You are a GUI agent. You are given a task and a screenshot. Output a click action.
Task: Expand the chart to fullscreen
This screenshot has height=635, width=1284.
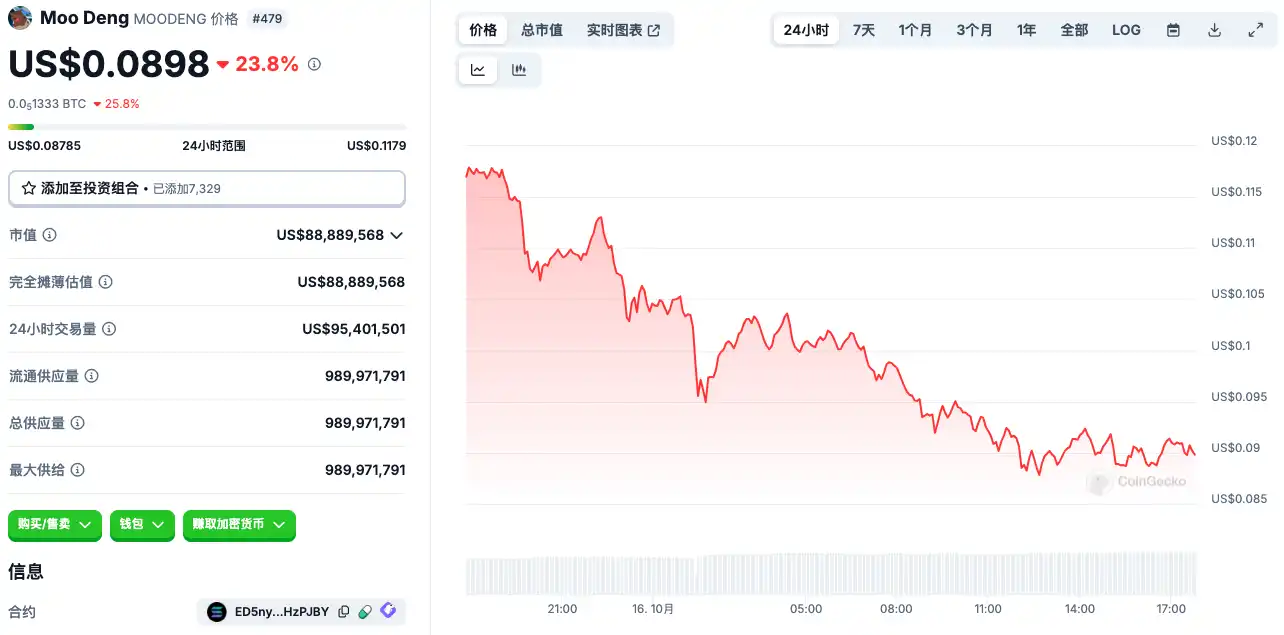click(1256, 30)
